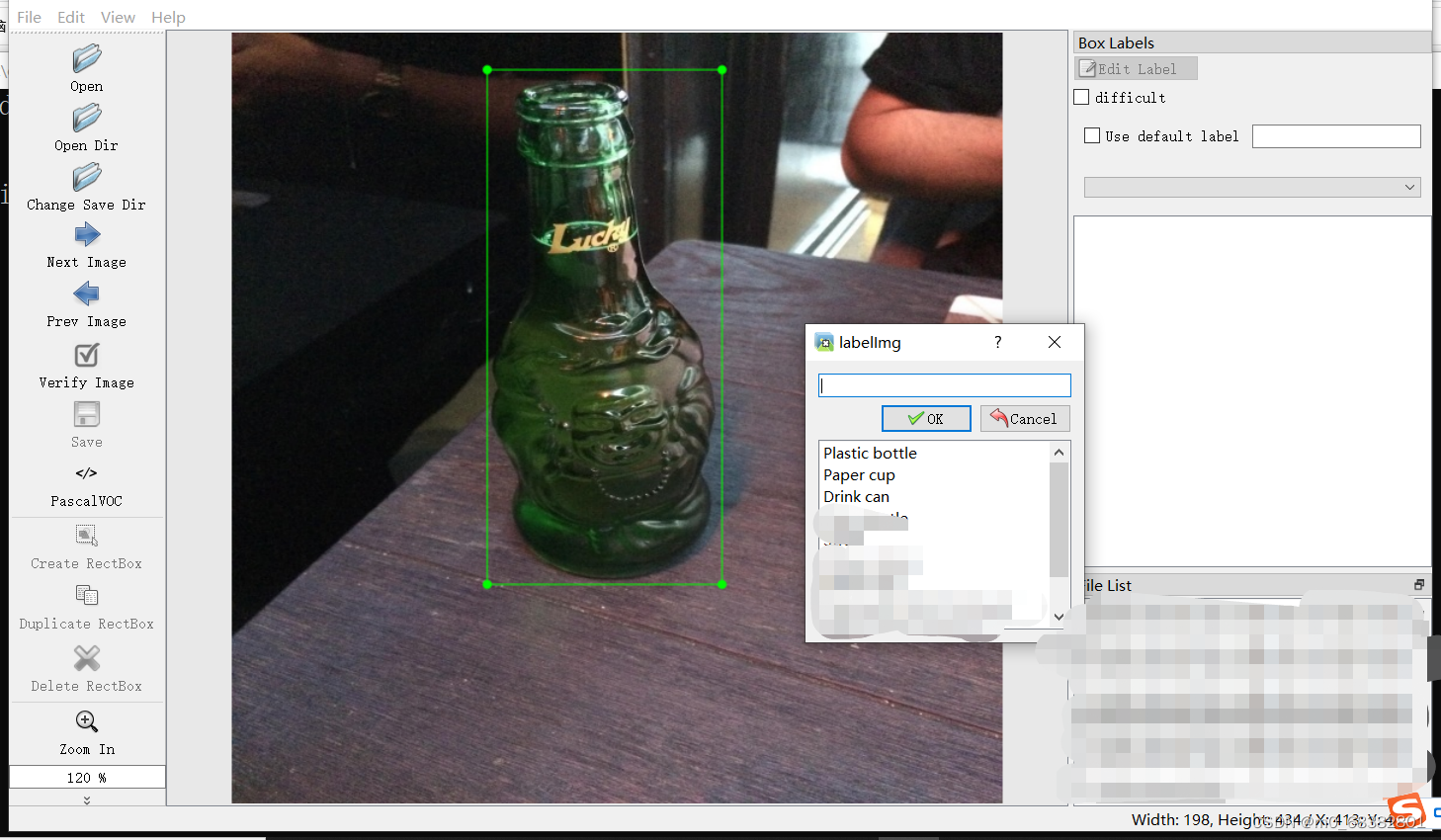
Task: Click the zoom percentage 120 % field
Action: pos(87,778)
